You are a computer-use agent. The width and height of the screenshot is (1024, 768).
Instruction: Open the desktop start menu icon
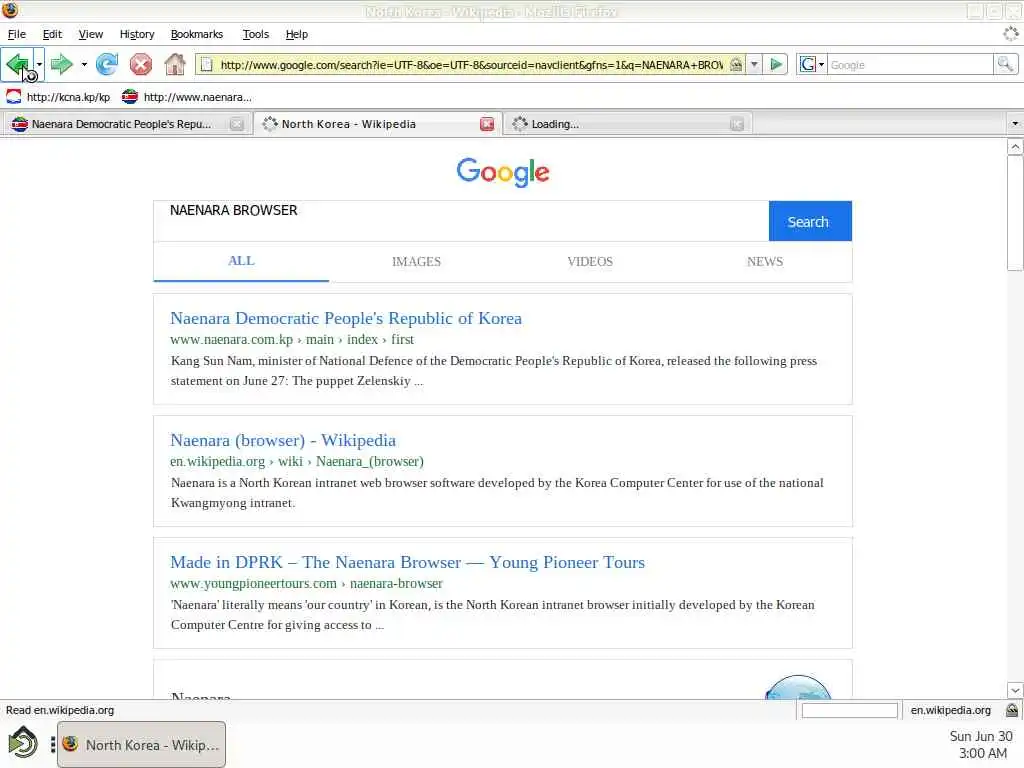[x=23, y=743]
